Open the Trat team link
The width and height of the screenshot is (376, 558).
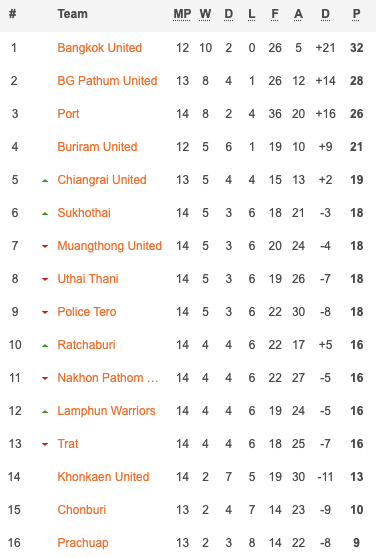click(68, 444)
